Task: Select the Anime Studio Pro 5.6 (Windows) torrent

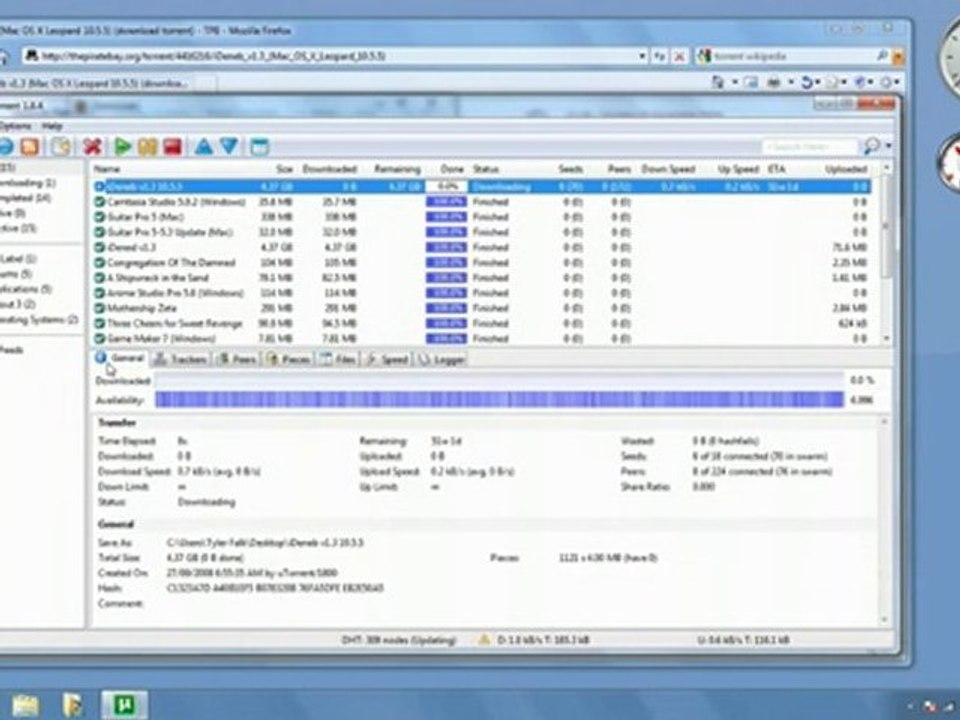Action: click(482, 293)
